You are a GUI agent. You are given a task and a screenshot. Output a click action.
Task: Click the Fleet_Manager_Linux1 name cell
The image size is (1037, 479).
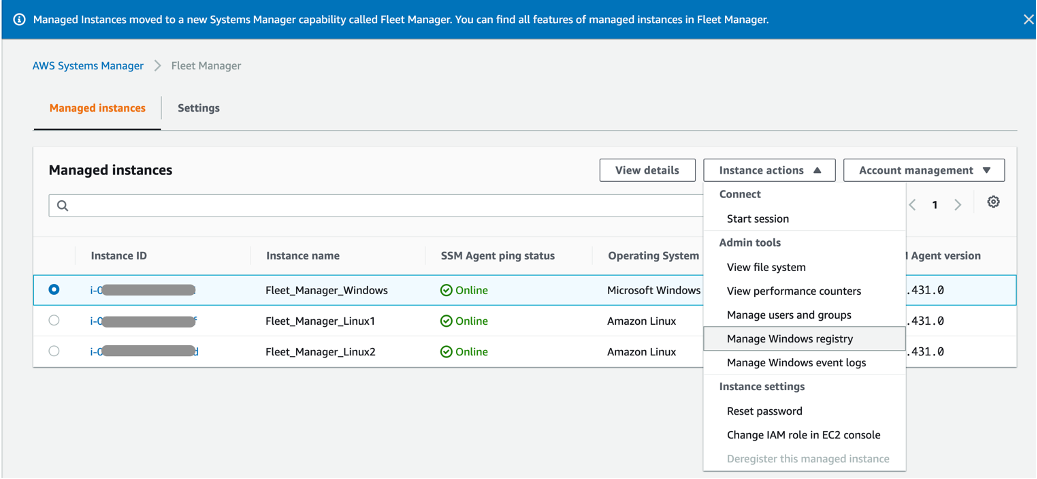[x=320, y=321]
